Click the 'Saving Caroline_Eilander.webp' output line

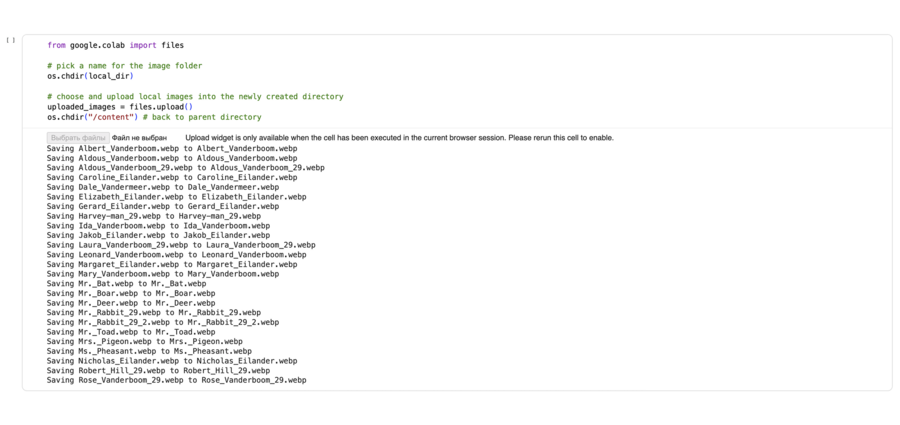(x=170, y=177)
